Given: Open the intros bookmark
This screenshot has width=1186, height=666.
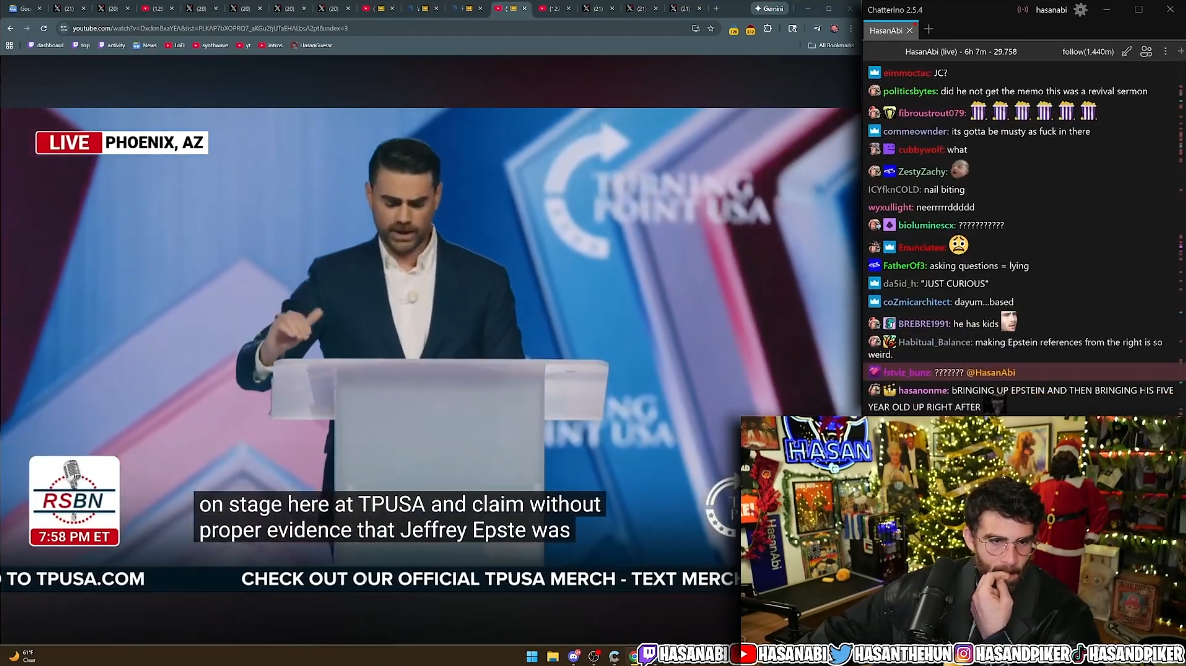Looking at the screenshot, I should [x=271, y=45].
